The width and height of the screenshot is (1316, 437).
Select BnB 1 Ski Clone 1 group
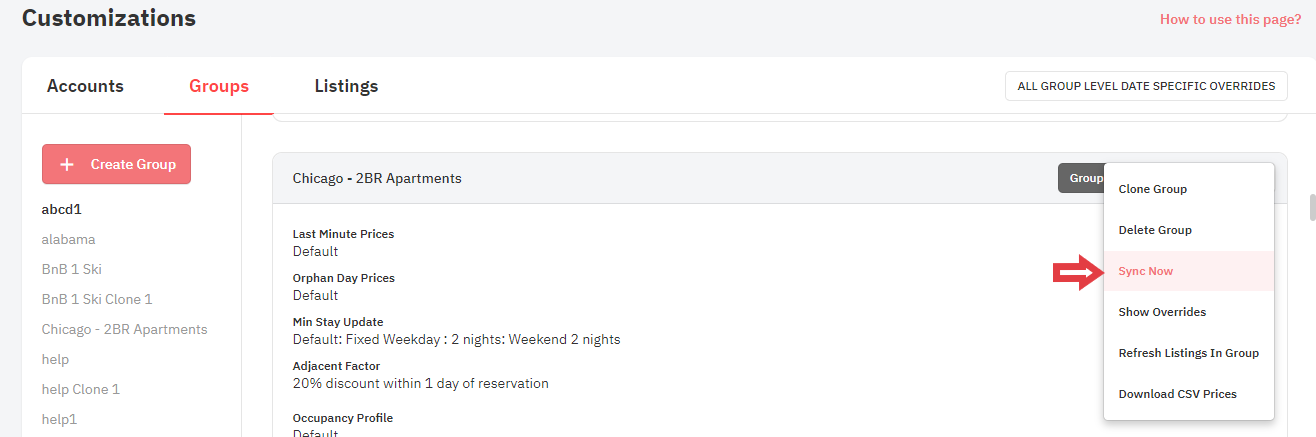[97, 299]
